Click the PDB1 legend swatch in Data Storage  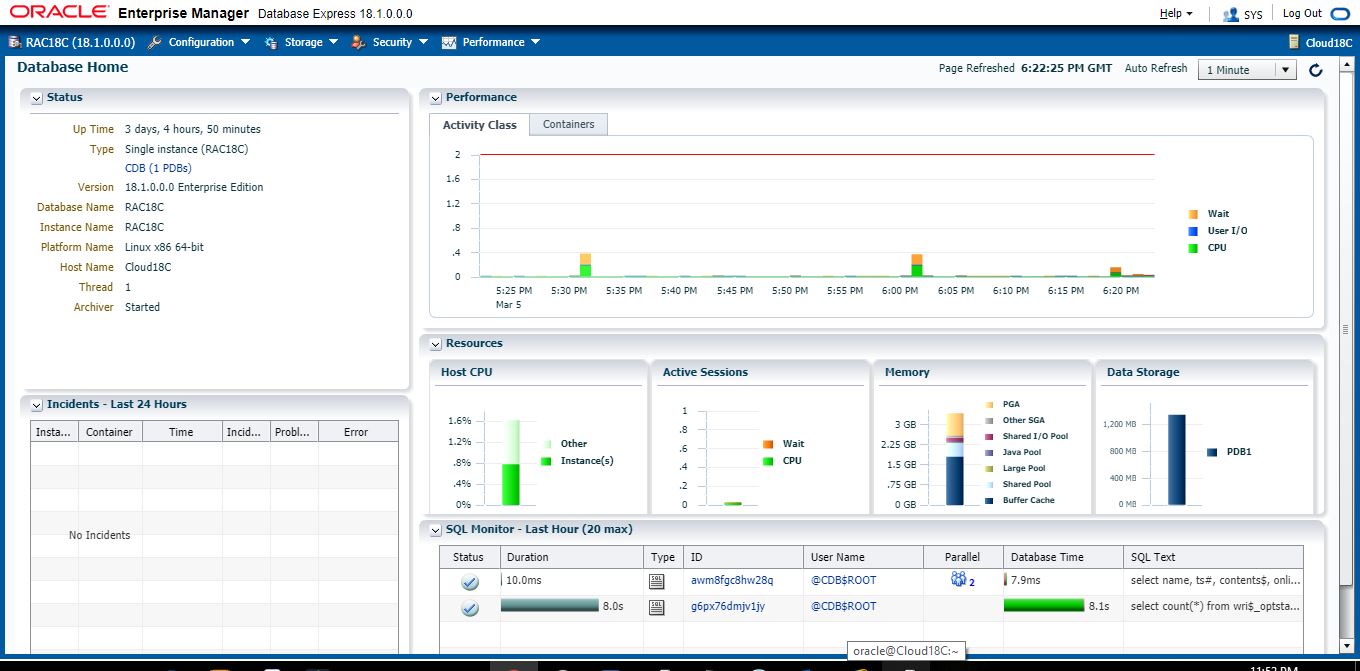pos(1212,452)
